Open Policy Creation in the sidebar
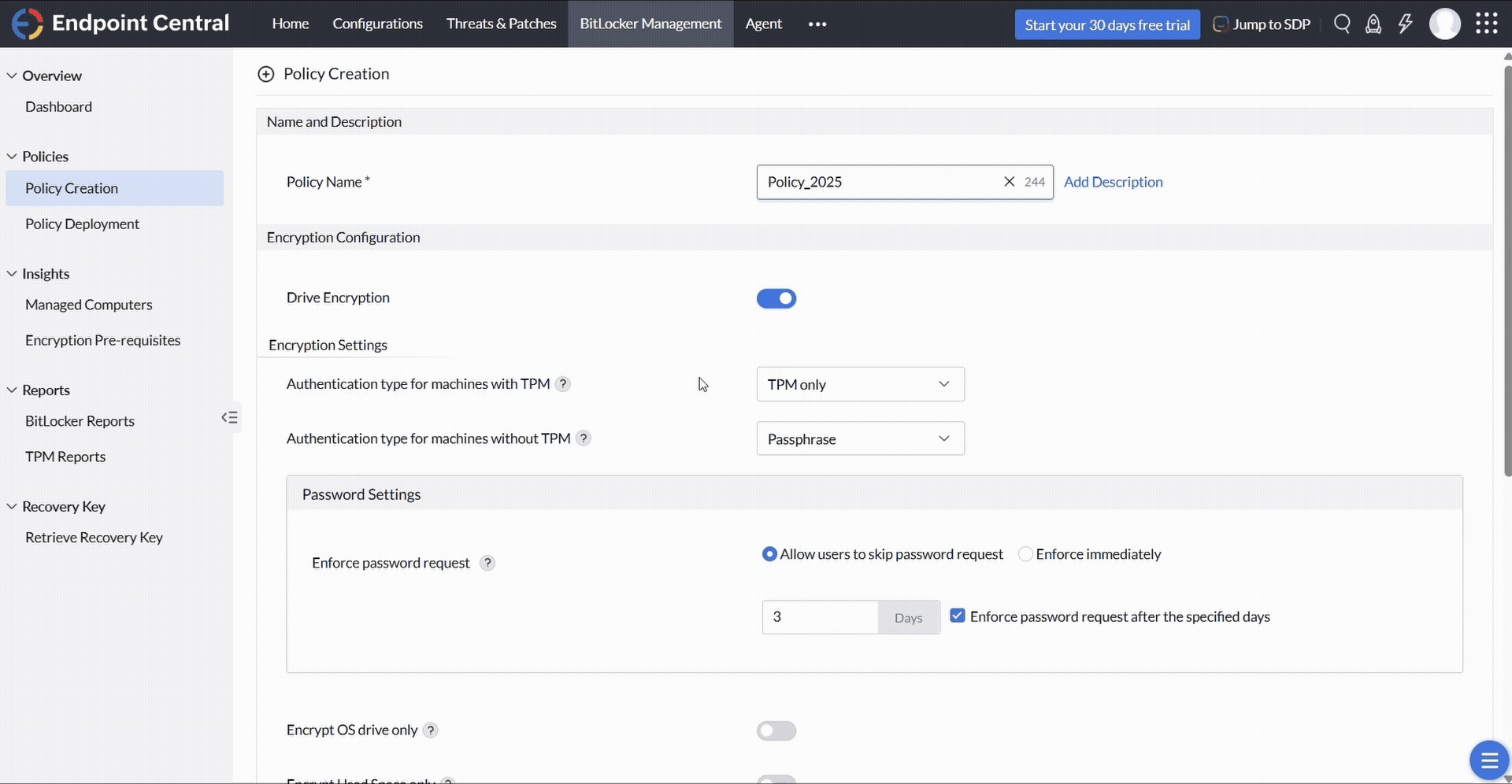 coord(115,188)
